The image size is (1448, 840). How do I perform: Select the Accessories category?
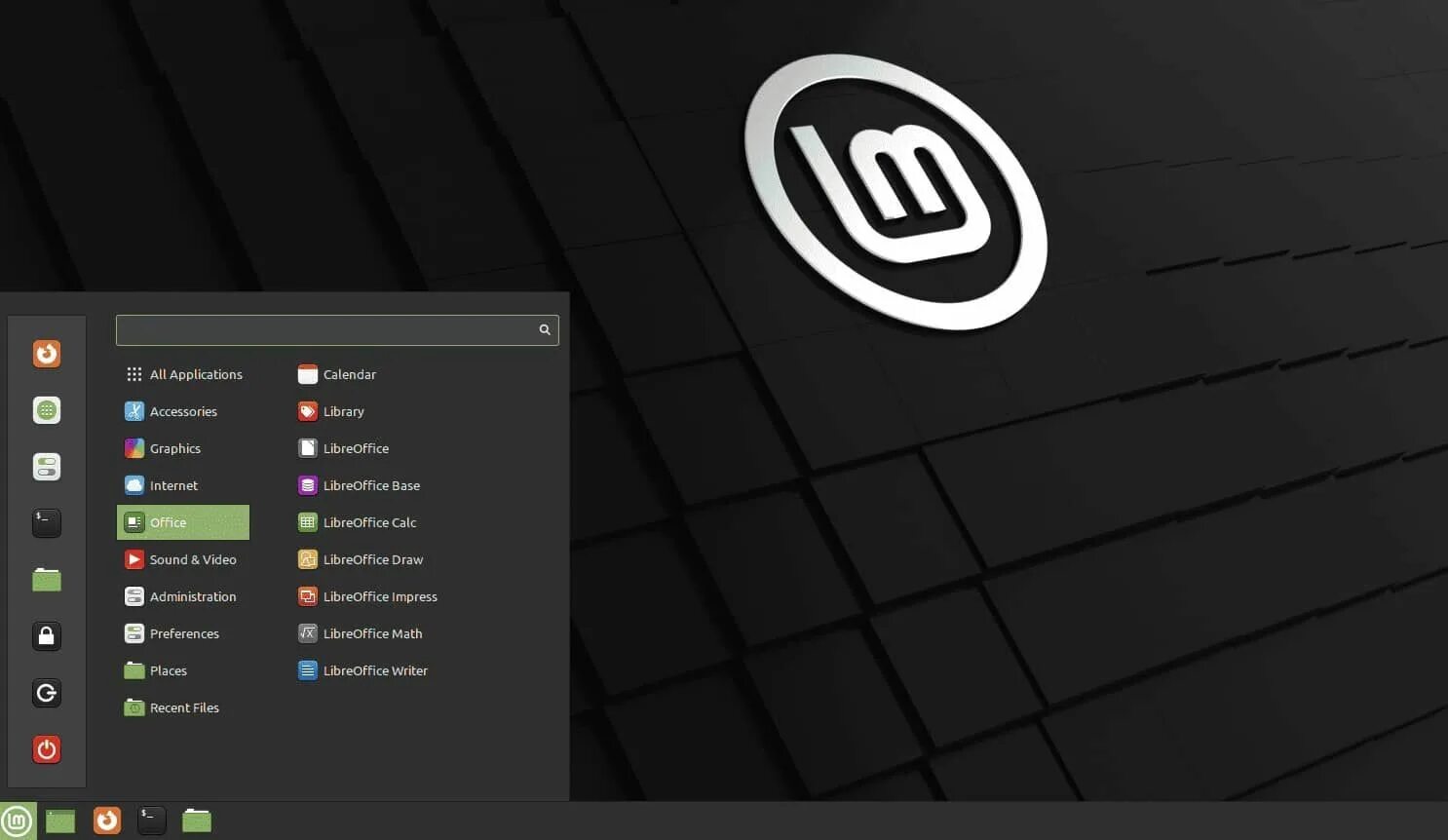click(183, 411)
